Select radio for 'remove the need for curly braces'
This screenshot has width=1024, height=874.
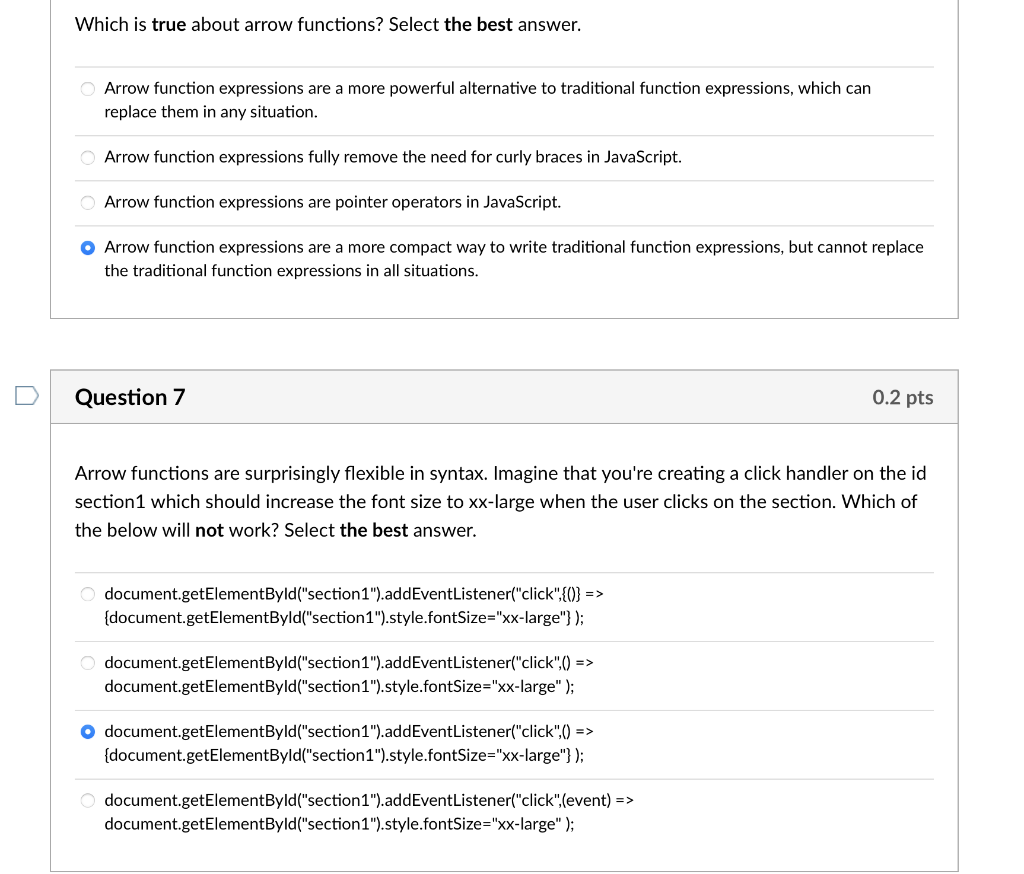(88, 158)
